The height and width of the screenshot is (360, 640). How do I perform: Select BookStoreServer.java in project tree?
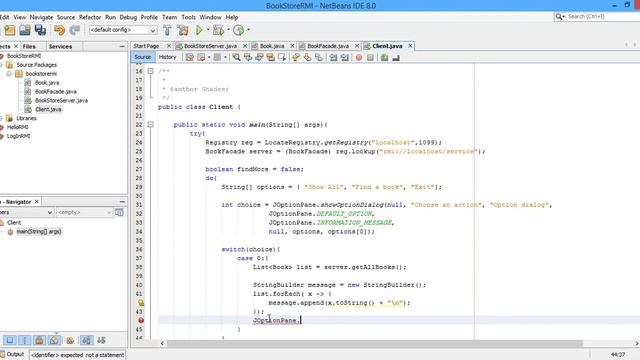(61, 100)
